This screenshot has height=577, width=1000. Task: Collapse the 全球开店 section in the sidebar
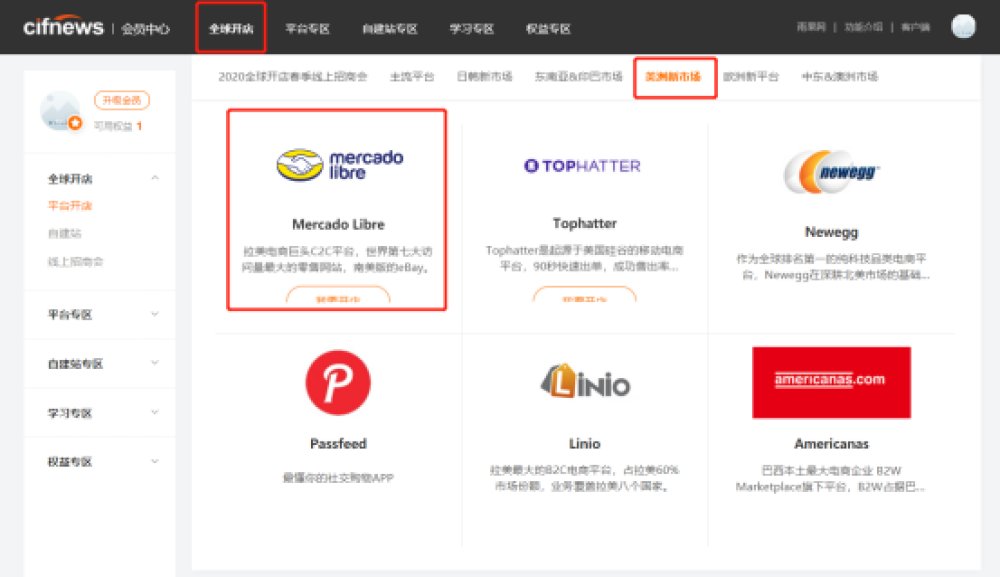[x=154, y=178]
